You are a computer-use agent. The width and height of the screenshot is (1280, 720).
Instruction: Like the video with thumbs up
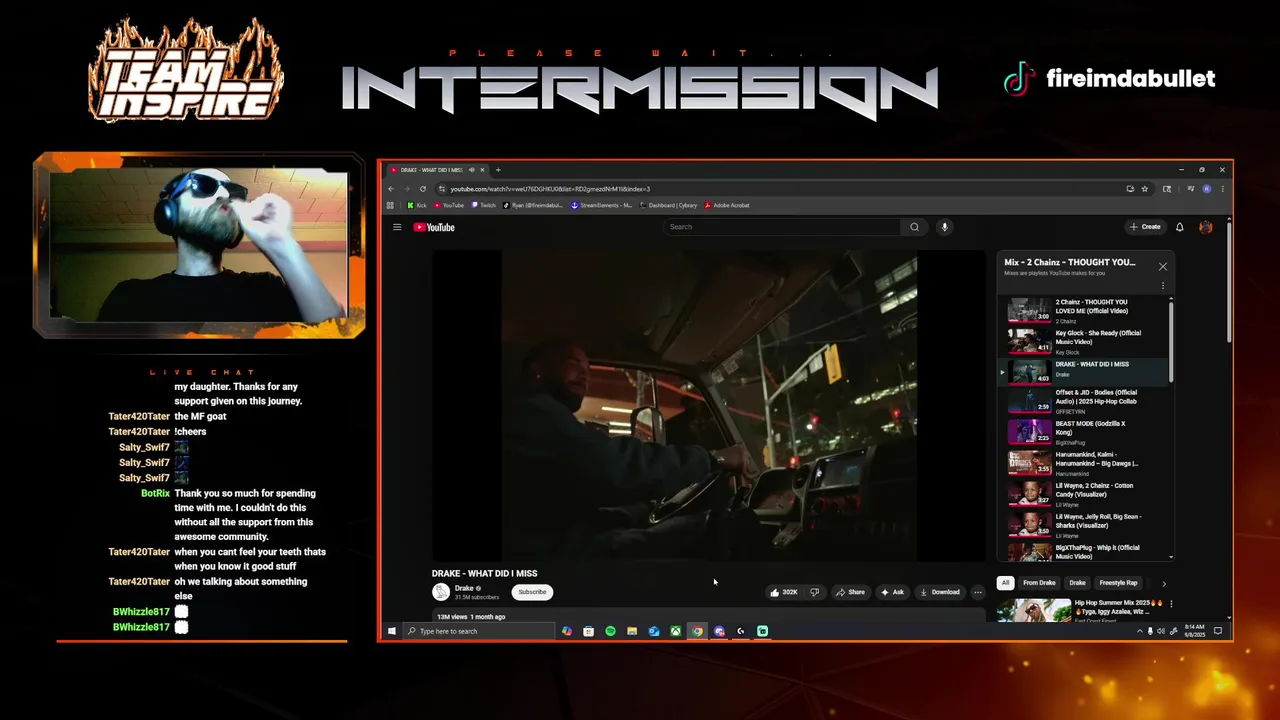pyautogui.click(x=783, y=592)
